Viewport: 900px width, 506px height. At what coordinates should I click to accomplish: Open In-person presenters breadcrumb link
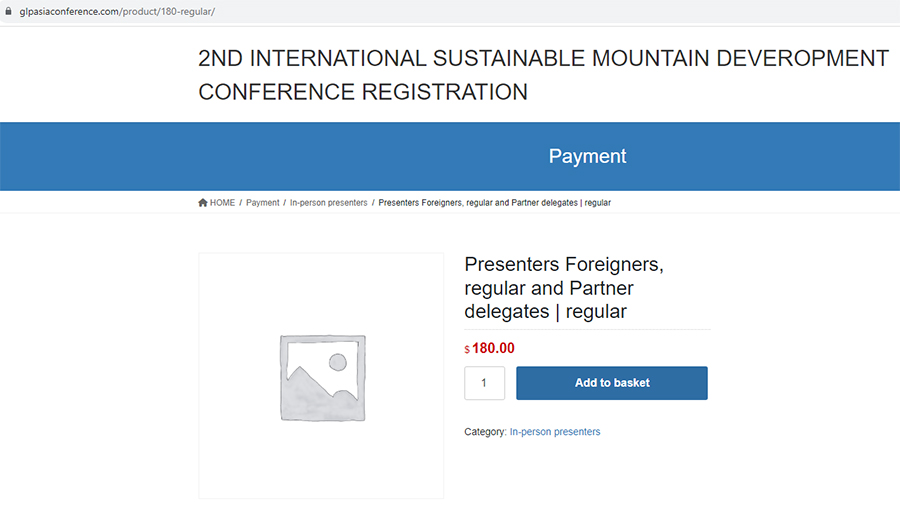[328, 203]
